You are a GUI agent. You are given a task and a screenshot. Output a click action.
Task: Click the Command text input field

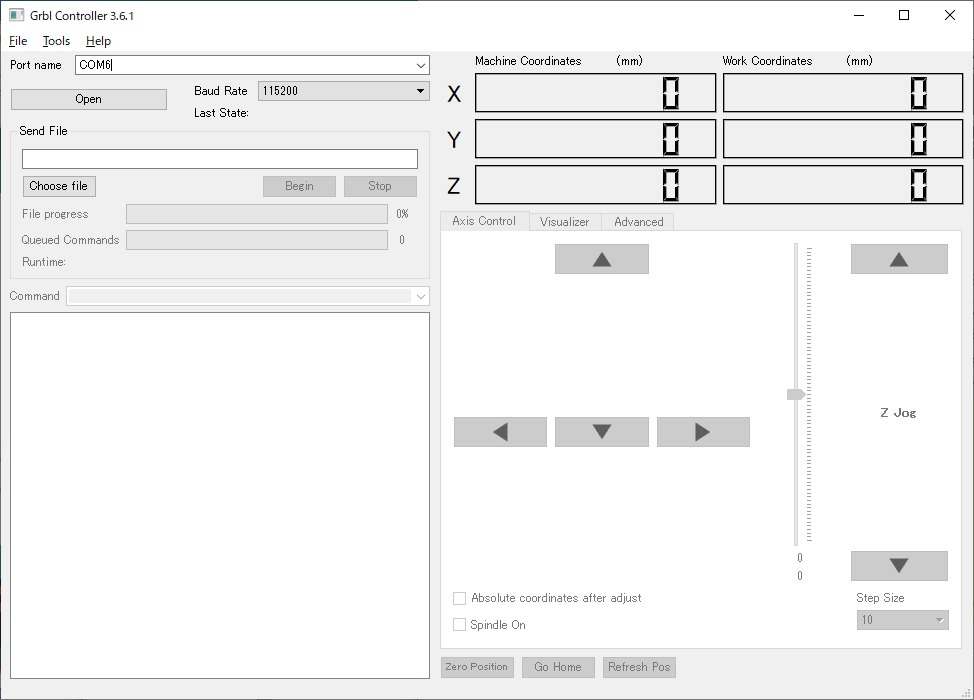(x=239, y=296)
